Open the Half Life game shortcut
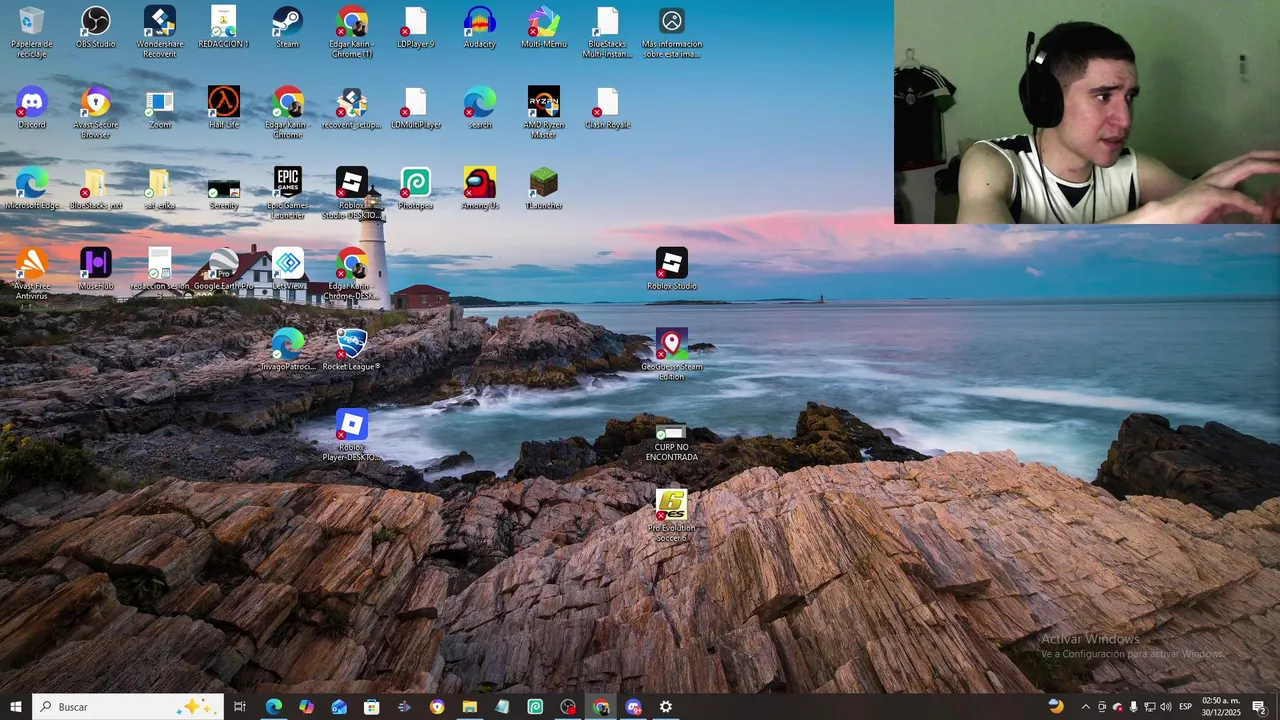The image size is (1280, 720). (x=224, y=108)
